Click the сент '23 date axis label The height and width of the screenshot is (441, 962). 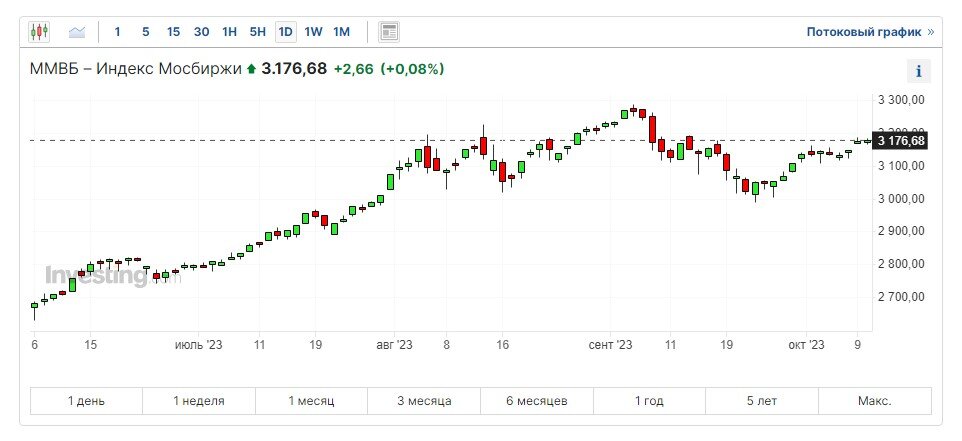tap(610, 345)
